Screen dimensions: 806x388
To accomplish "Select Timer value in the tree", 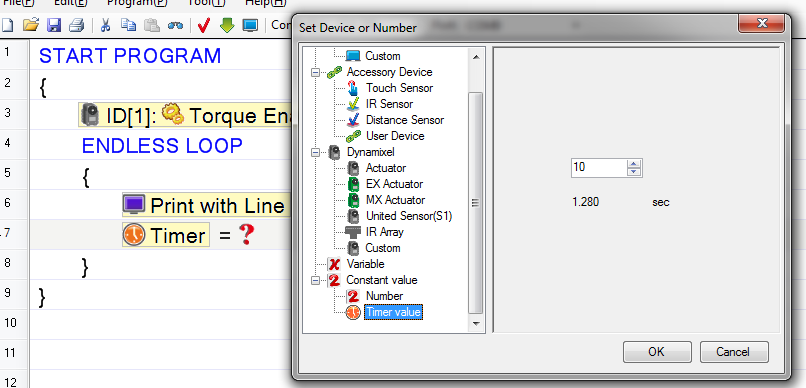I will pos(393,312).
